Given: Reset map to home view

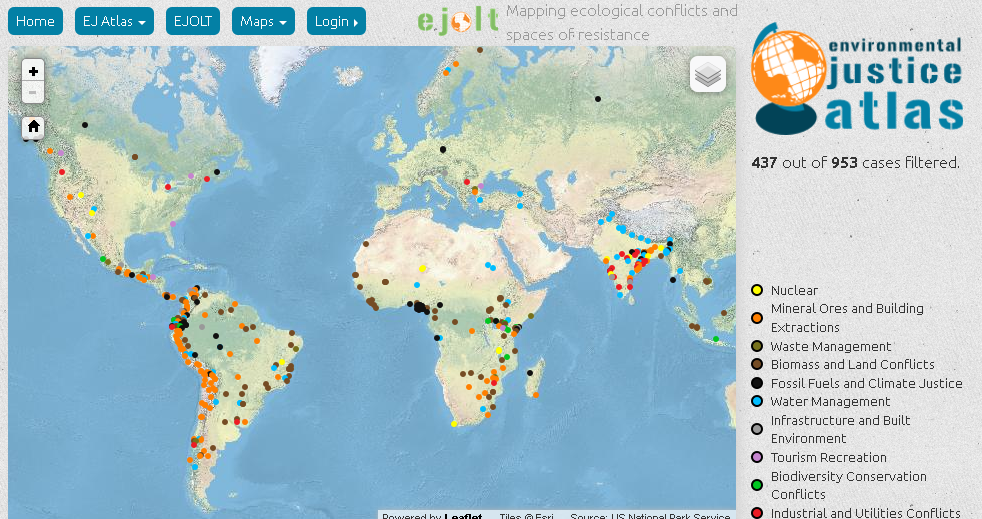Looking at the screenshot, I should pyautogui.click(x=33, y=127).
